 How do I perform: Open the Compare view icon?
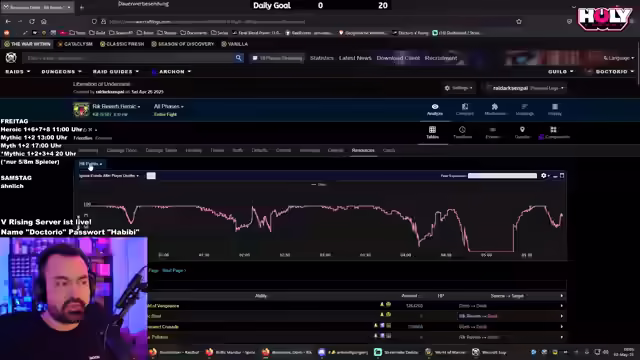[464, 109]
